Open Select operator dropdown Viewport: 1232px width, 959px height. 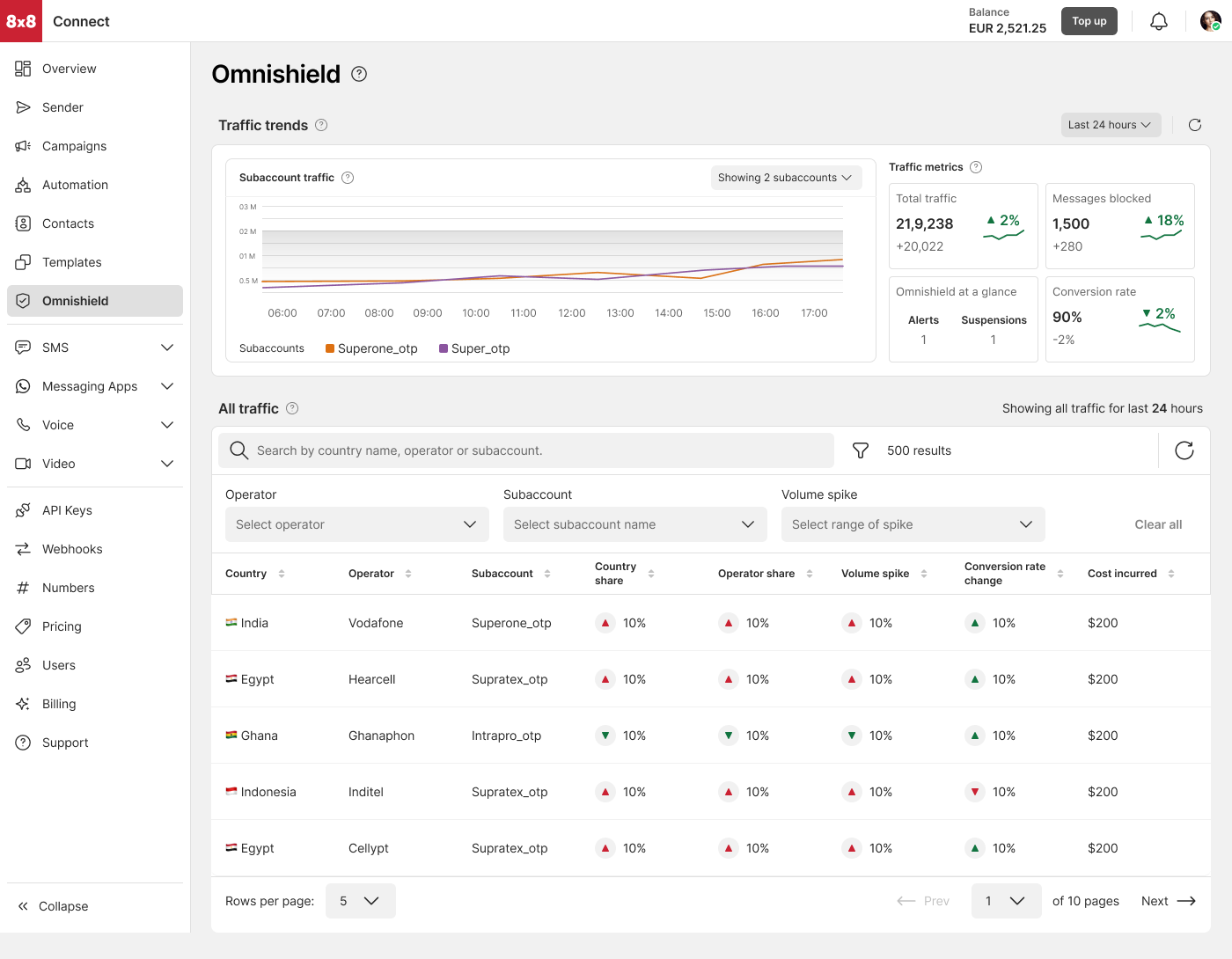coord(357,524)
